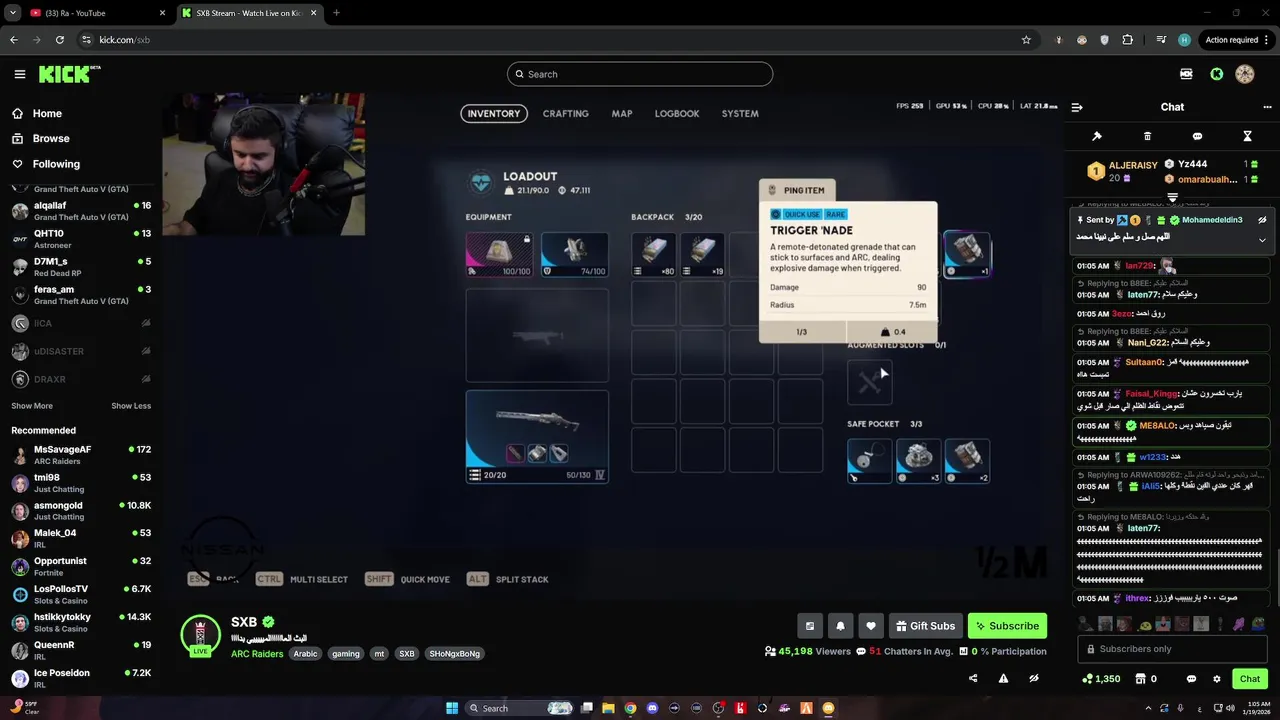Expand pinned message chevron
The height and width of the screenshot is (720, 1280).
point(1262,240)
